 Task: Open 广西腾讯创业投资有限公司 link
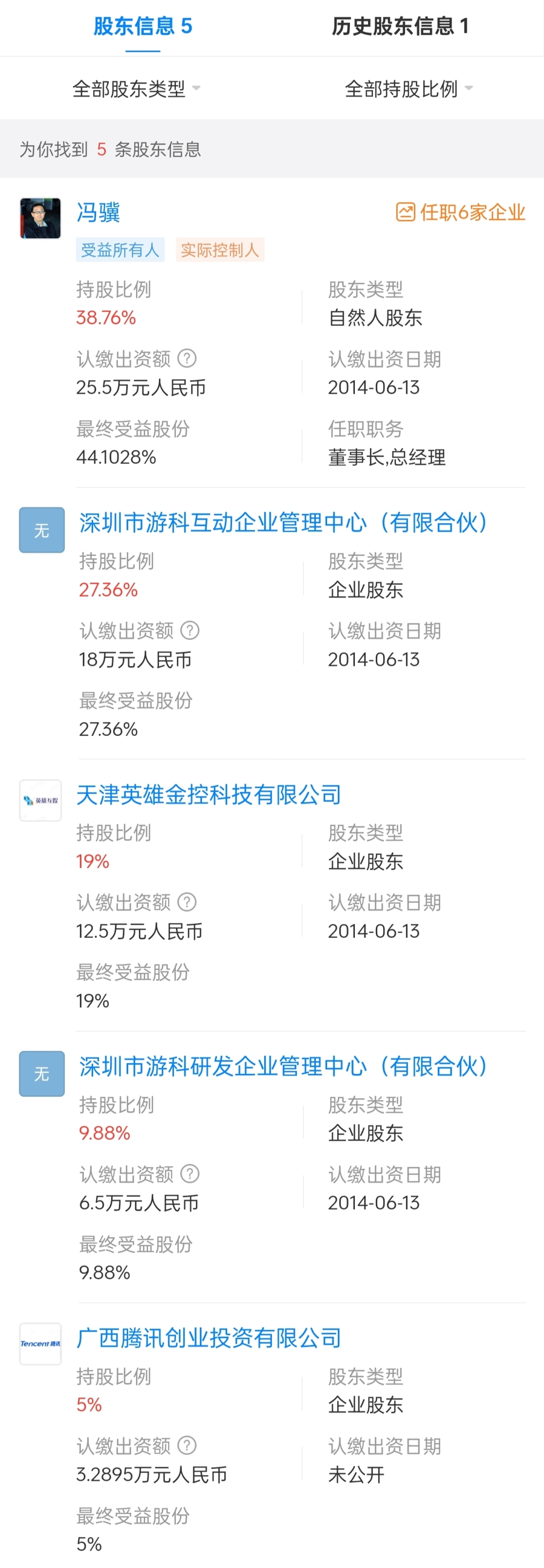click(x=209, y=1338)
